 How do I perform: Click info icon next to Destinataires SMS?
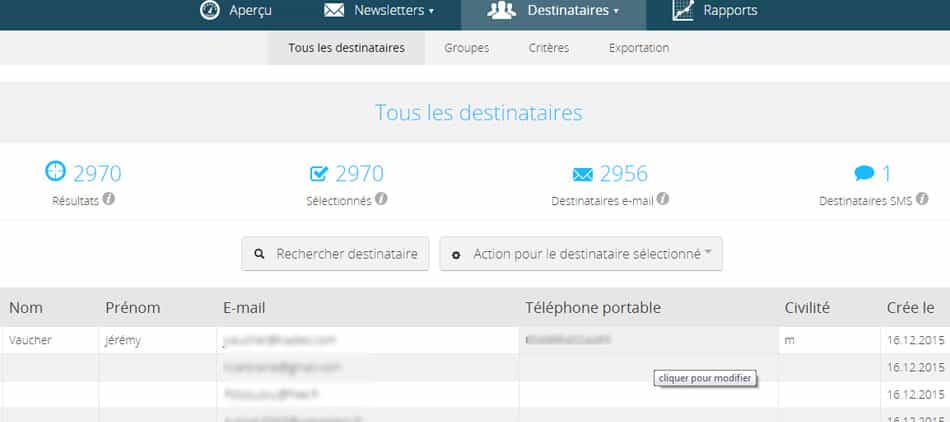pyautogui.click(x=922, y=199)
